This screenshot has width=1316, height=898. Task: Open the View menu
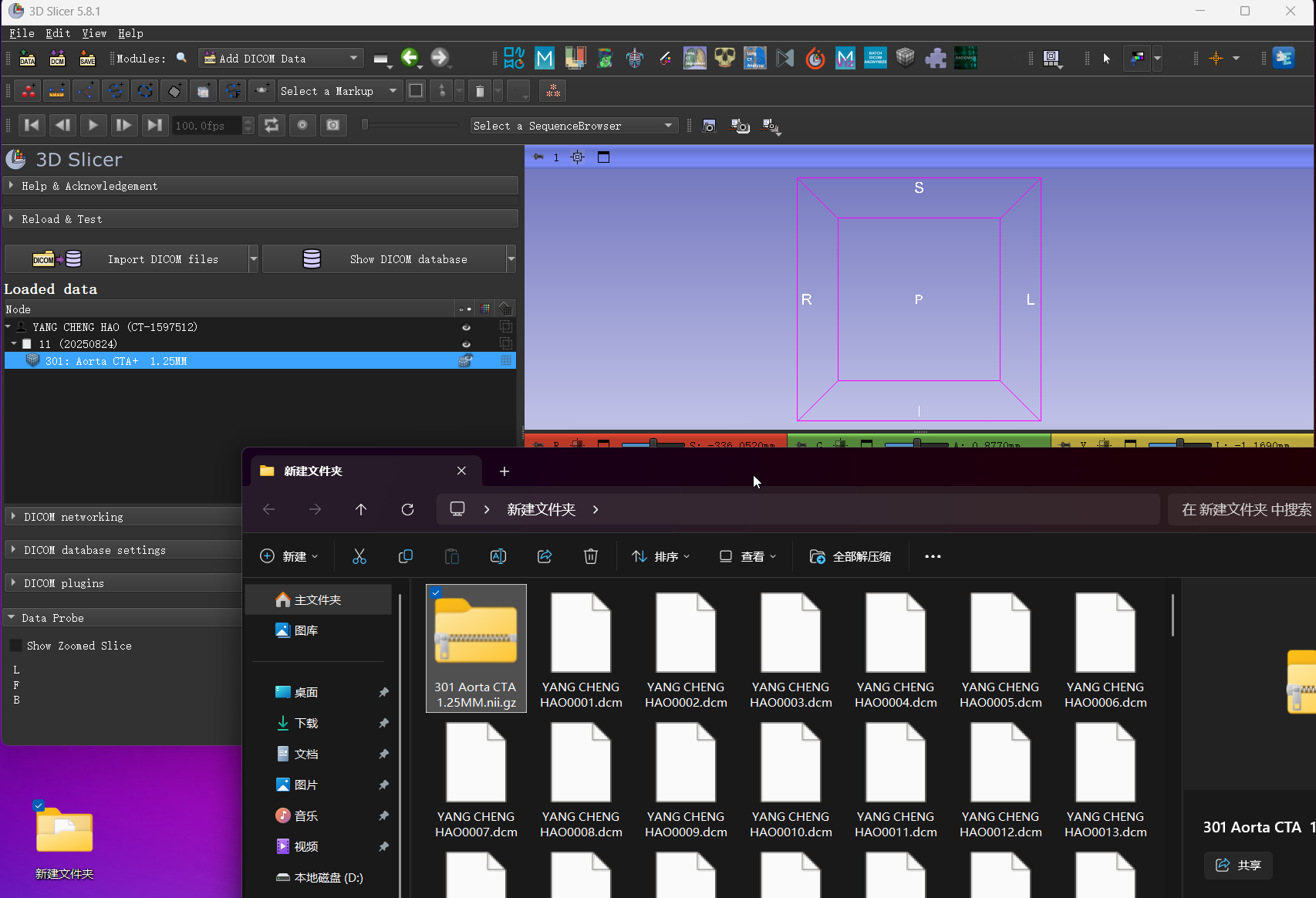94,33
